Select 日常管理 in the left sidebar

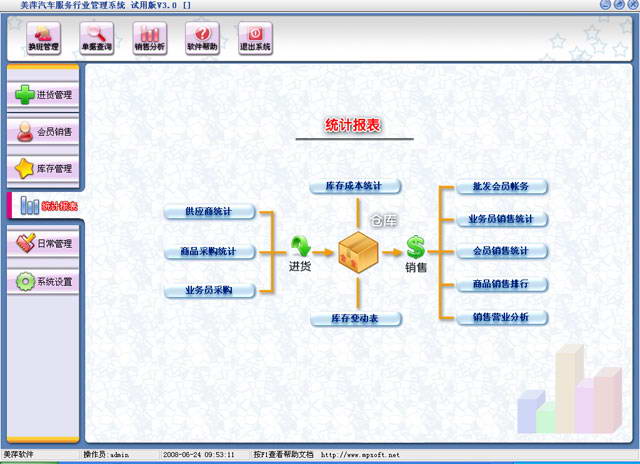[x=43, y=244]
